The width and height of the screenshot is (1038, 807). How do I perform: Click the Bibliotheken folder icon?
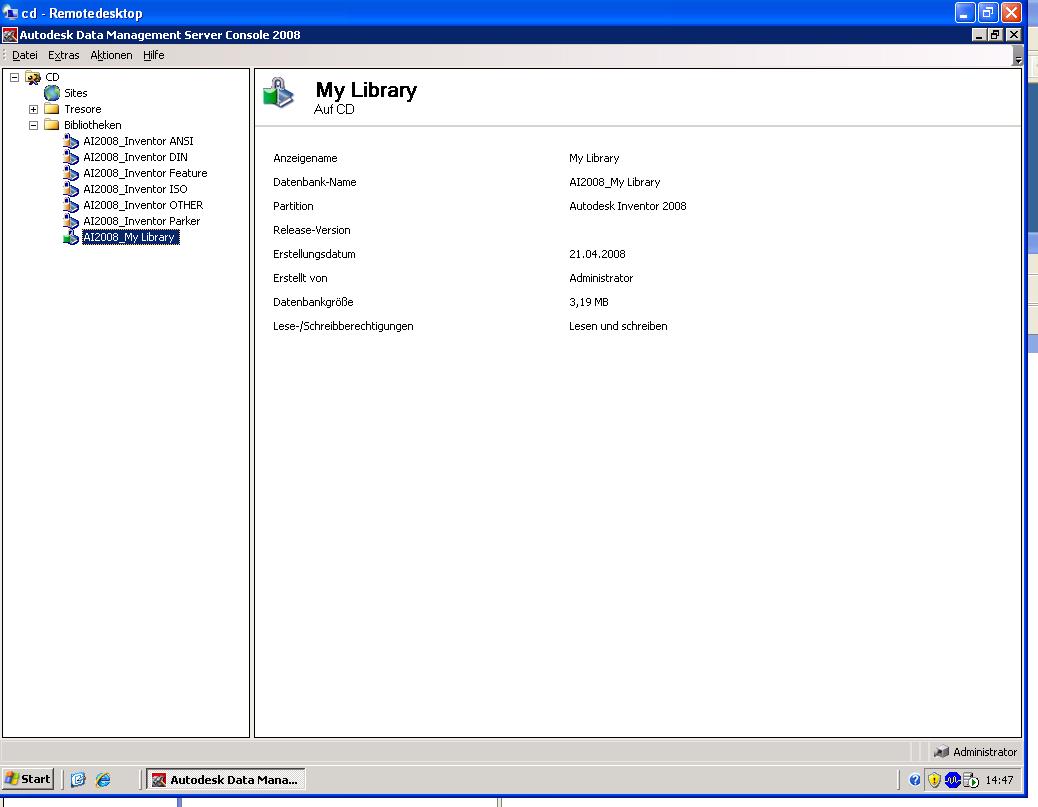(x=52, y=125)
